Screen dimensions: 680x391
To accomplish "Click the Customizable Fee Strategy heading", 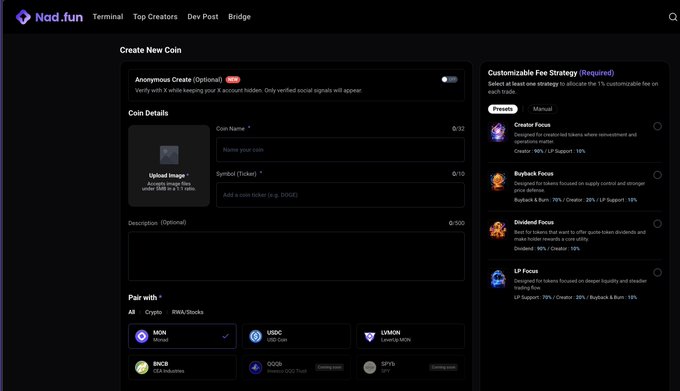I will (532, 73).
